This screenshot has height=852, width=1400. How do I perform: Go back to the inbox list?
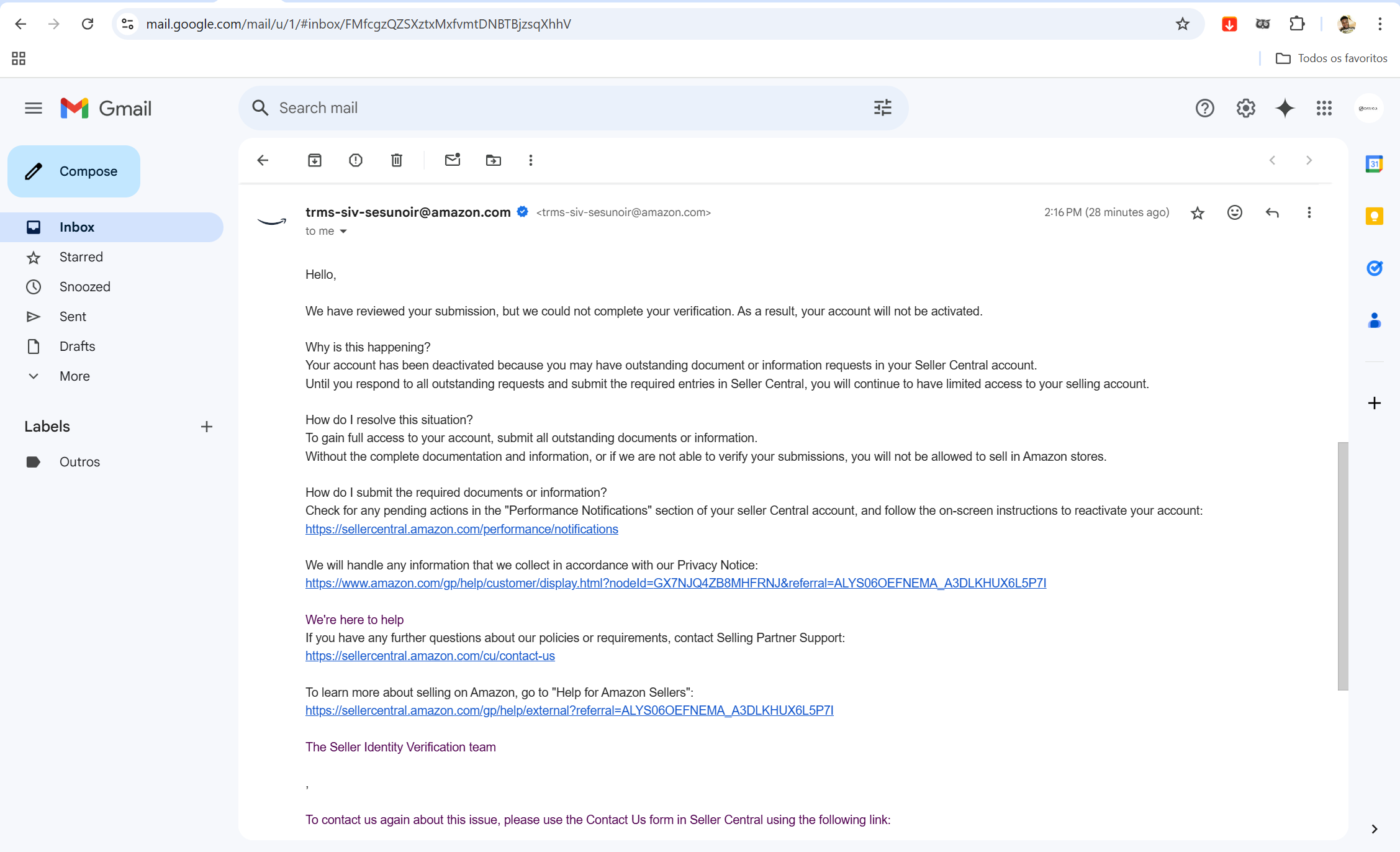pos(263,160)
